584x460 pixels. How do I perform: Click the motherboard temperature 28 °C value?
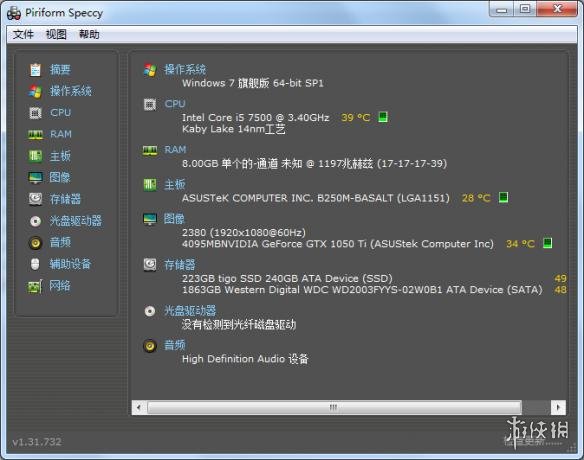click(476, 198)
